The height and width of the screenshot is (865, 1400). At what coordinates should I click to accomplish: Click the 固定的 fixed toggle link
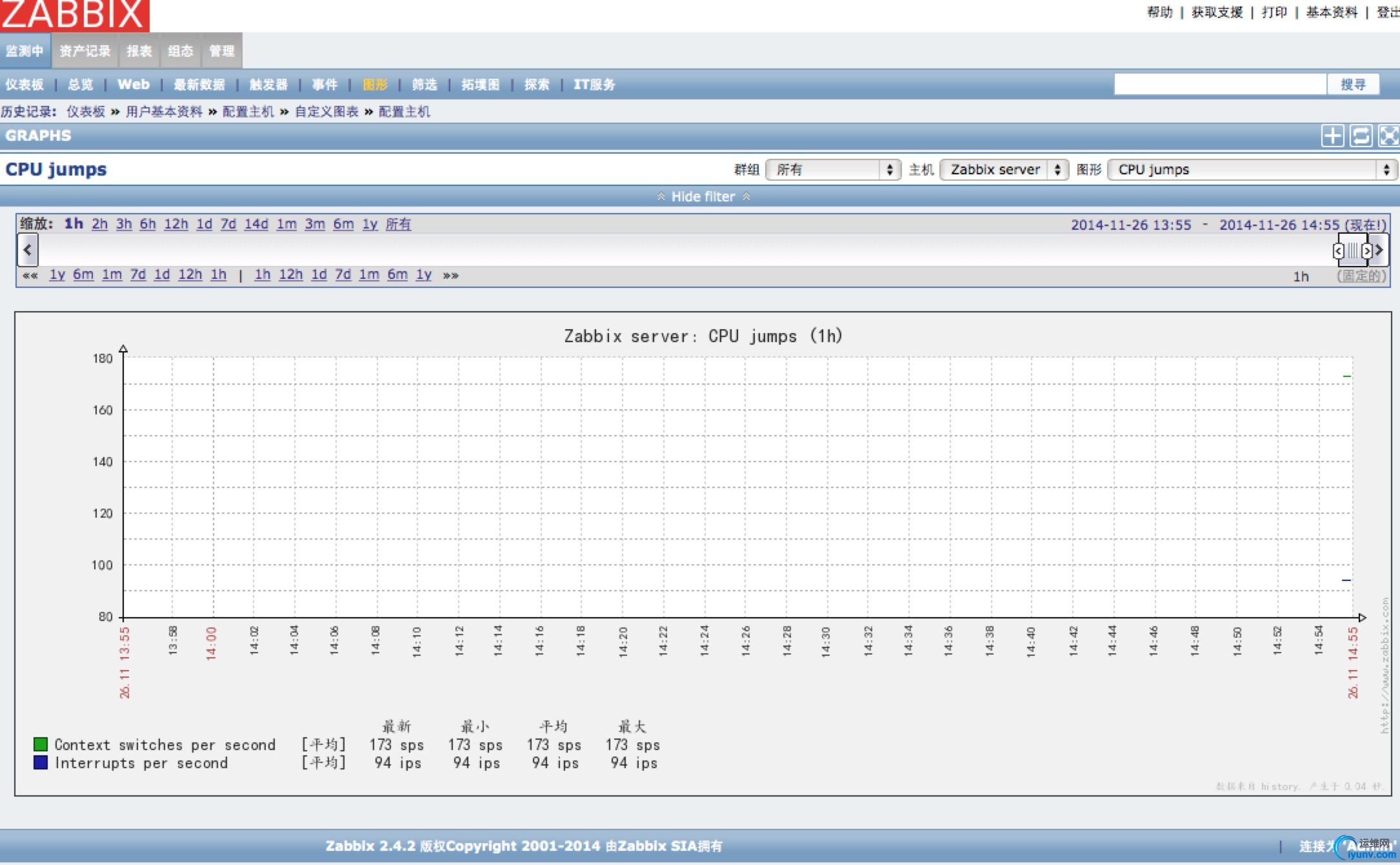click(1361, 276)
